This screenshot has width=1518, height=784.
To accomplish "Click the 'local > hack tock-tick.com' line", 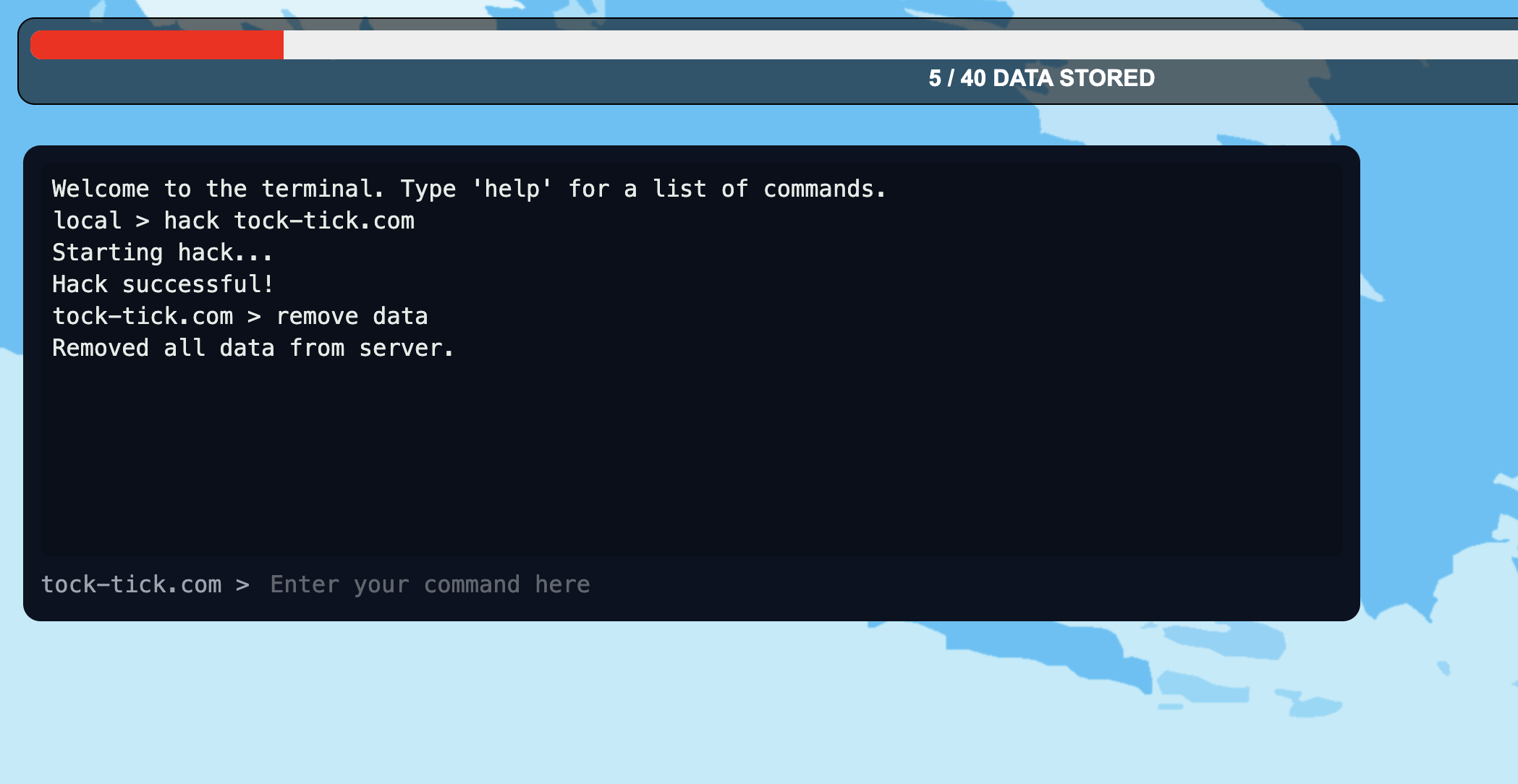I will tap(233, 221).
